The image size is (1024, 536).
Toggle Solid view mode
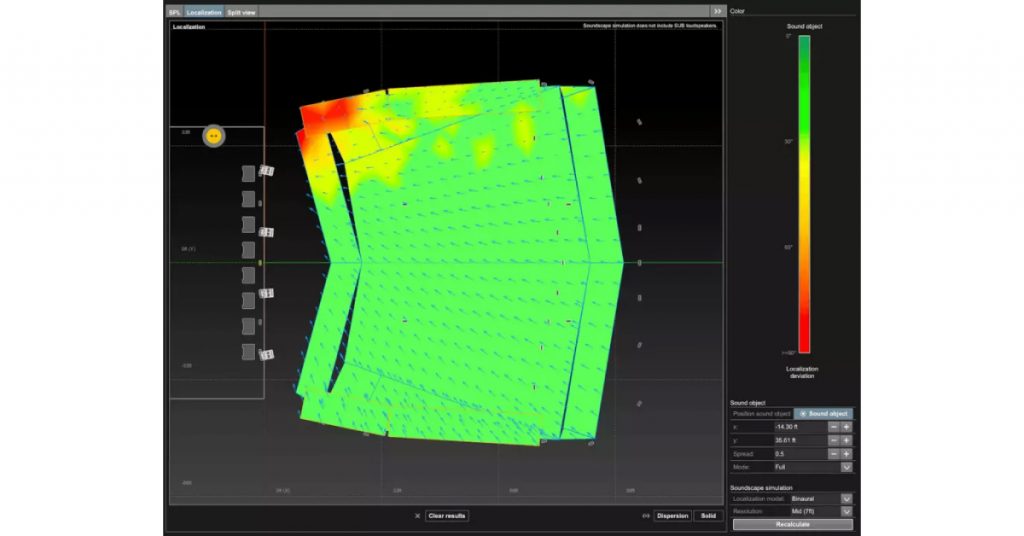[708, 516]
